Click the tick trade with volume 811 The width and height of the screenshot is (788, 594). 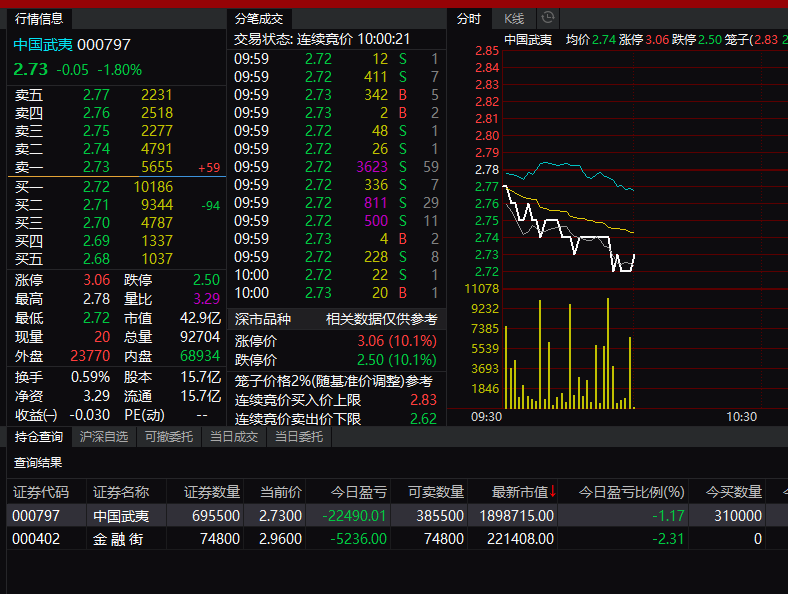click(x=336, y=203)
